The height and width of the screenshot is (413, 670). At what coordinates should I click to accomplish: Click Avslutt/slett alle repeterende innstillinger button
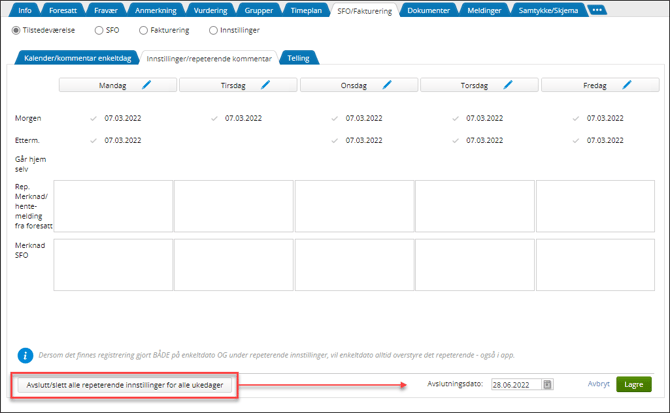pyautogui.click(x=126, y=384)
